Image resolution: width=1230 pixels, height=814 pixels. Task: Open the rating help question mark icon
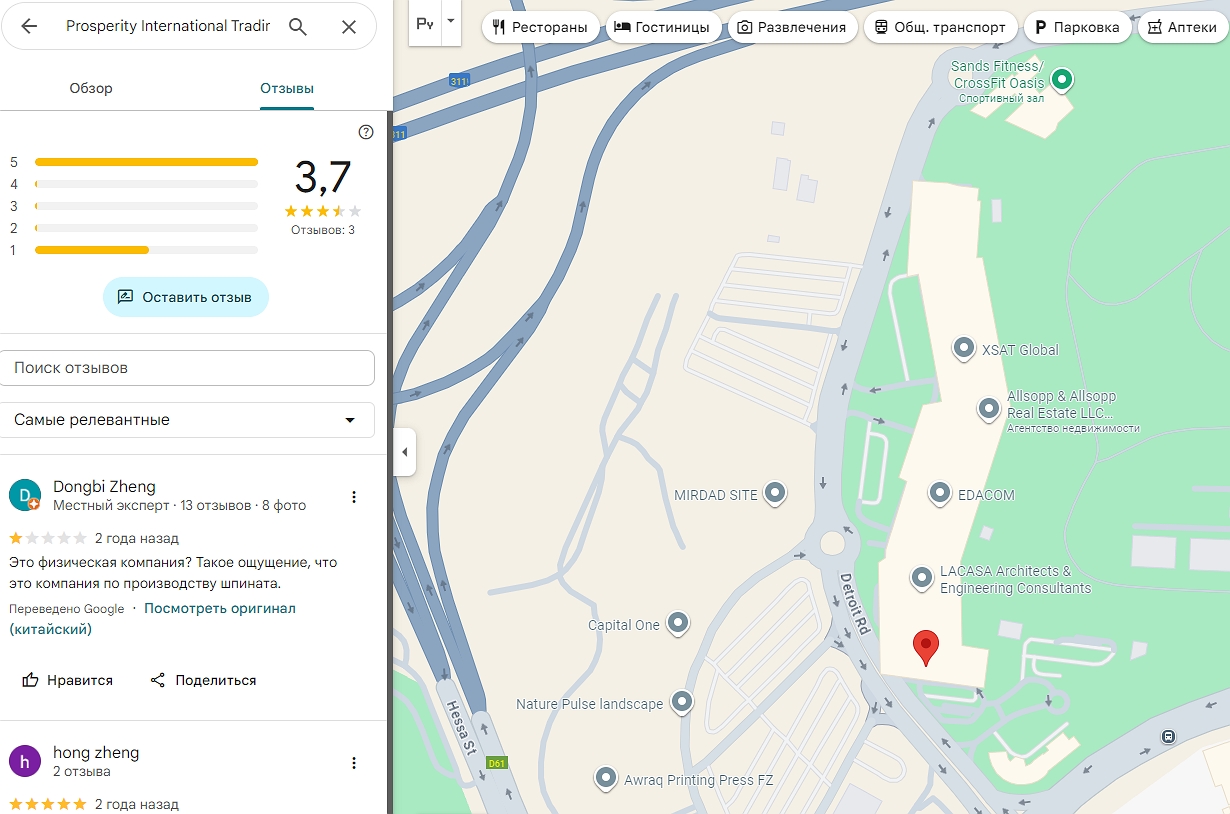pos(366,132)
